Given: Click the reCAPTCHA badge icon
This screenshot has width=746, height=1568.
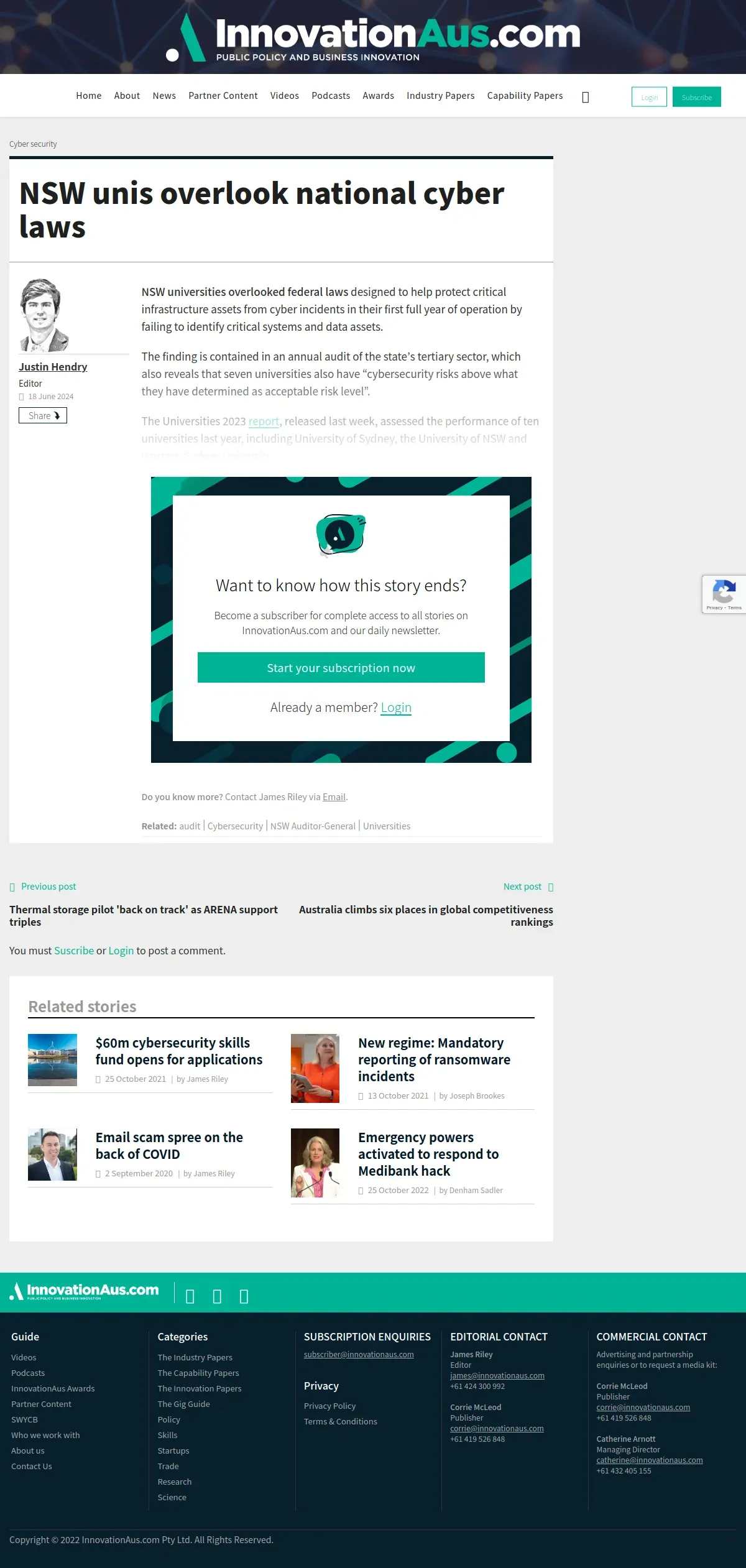Looking at the screenshot, I should coord(724,594).
